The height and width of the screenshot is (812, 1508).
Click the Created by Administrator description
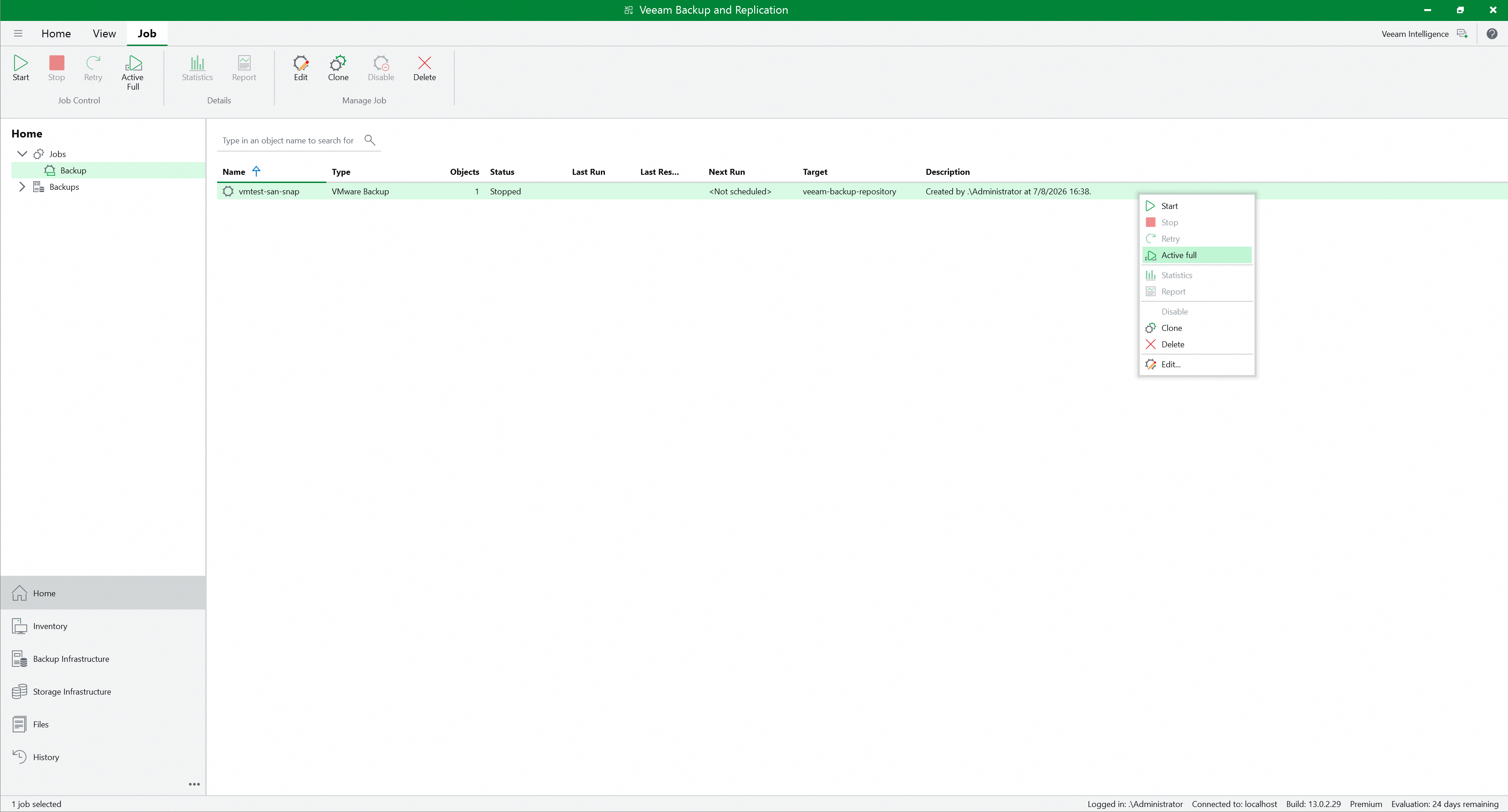1008,192
